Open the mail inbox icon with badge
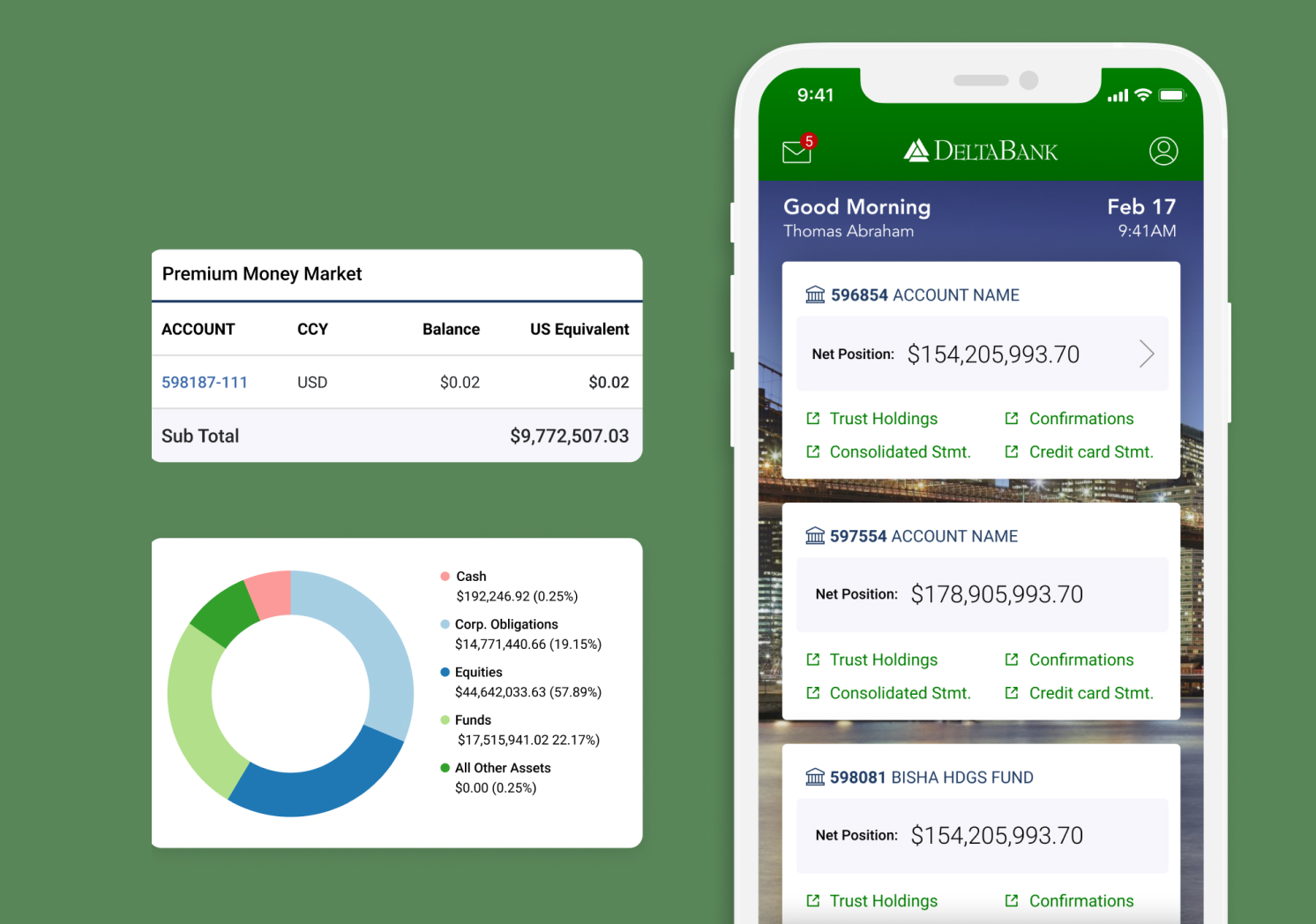This screenshot has width=1316, height=924. 797,151
